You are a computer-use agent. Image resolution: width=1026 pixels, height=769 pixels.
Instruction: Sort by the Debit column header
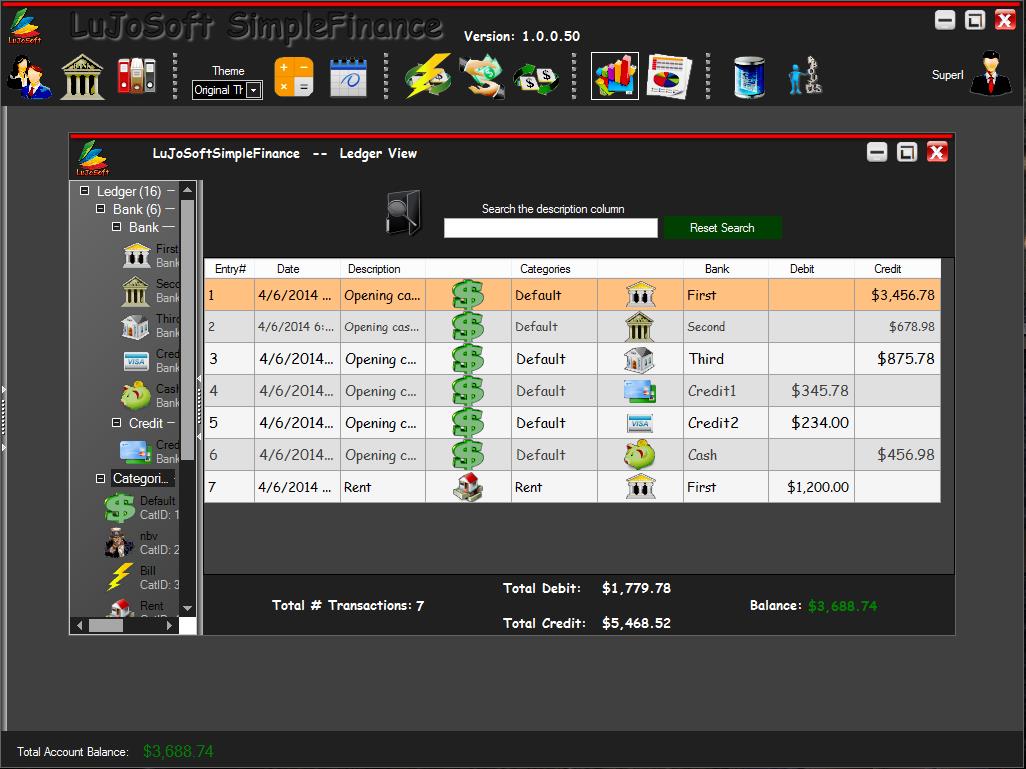(x=811, y=269)
